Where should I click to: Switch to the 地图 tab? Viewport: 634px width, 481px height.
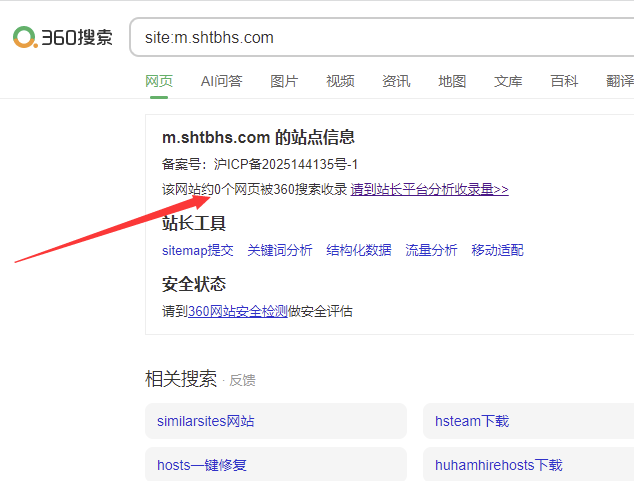(x=452, y=81)
